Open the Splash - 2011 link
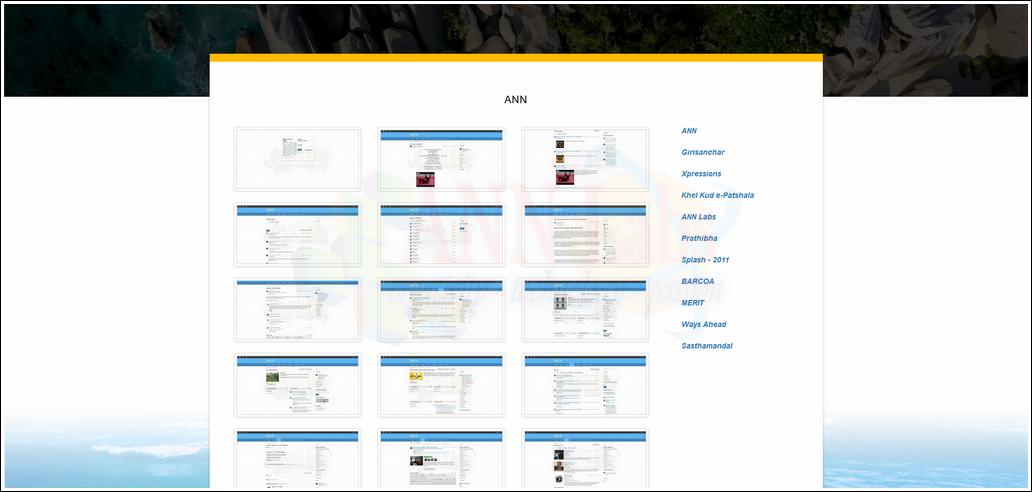The image size is (1032, 492). pos(705,260)
